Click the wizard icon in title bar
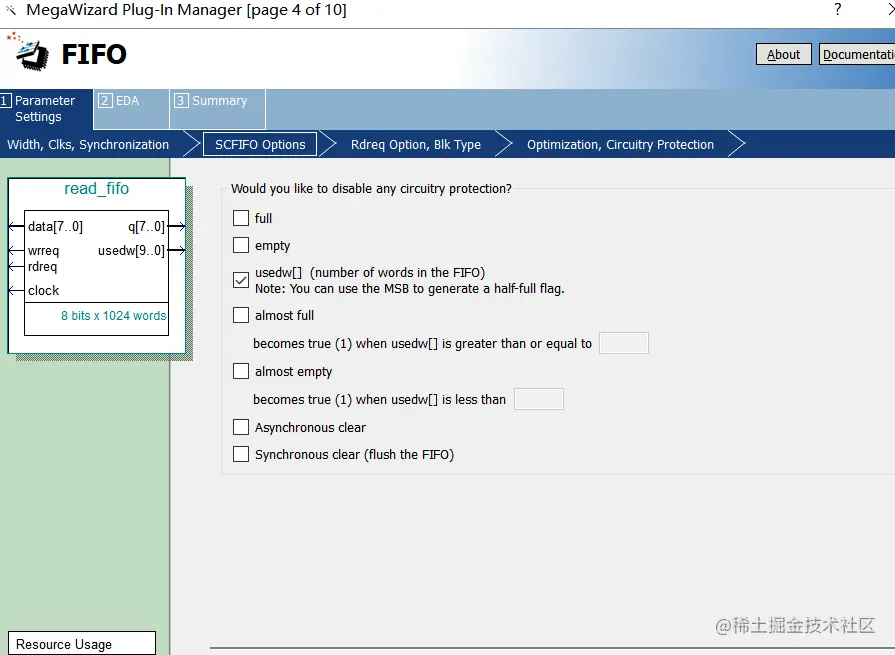This screenshot has height=655, width=895. point(11,10)
